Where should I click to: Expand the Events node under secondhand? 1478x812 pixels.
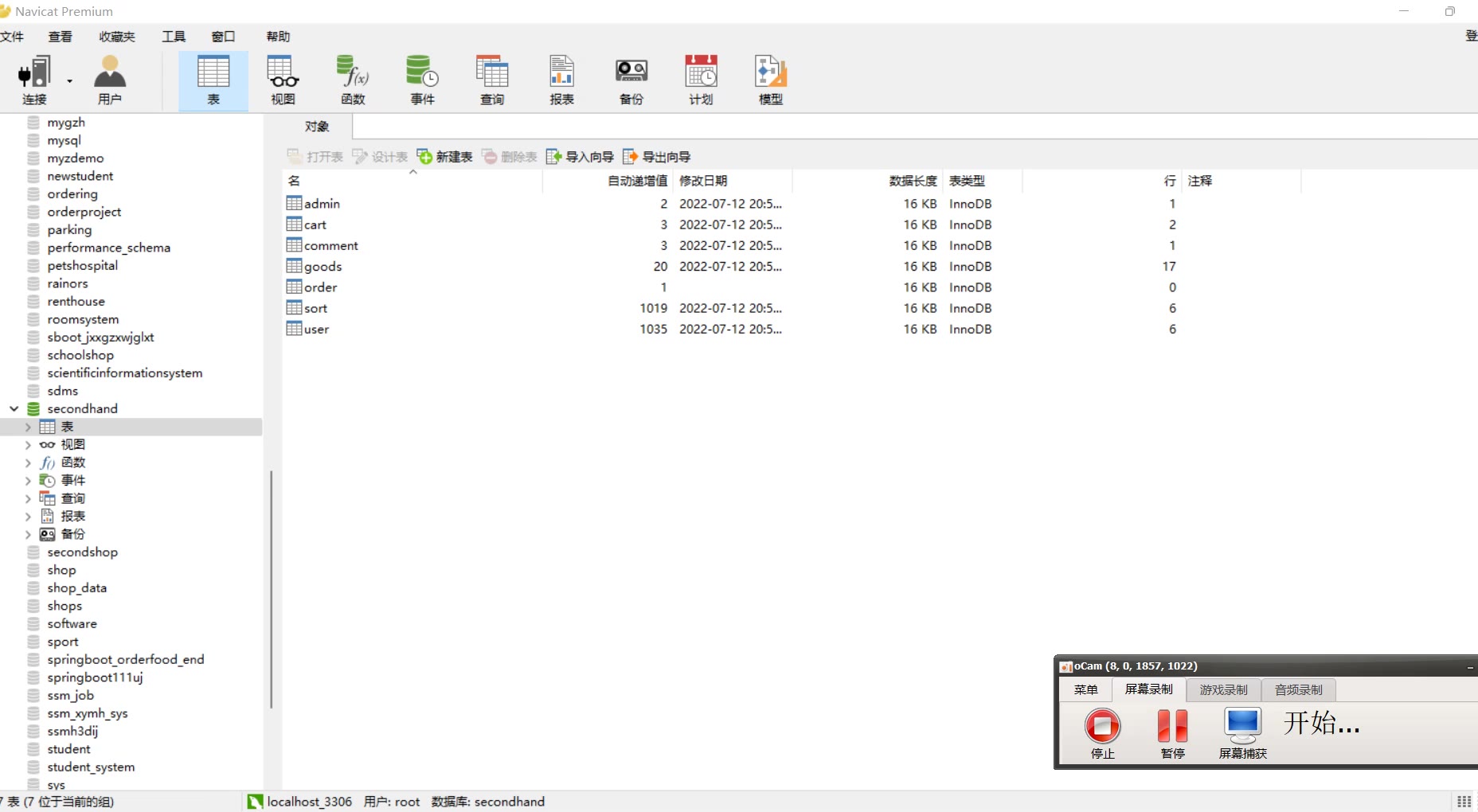[x=28, y=481]
